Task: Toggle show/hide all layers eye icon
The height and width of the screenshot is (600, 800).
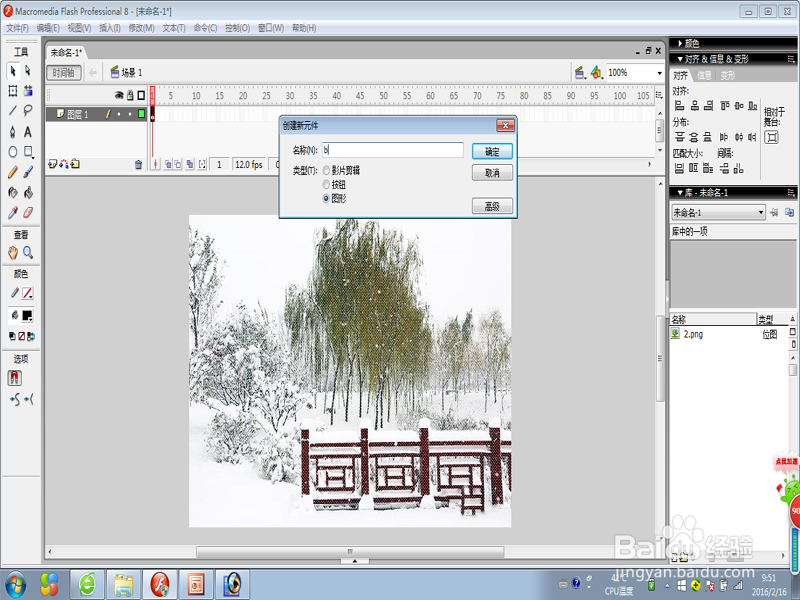Action: point(119,95)
